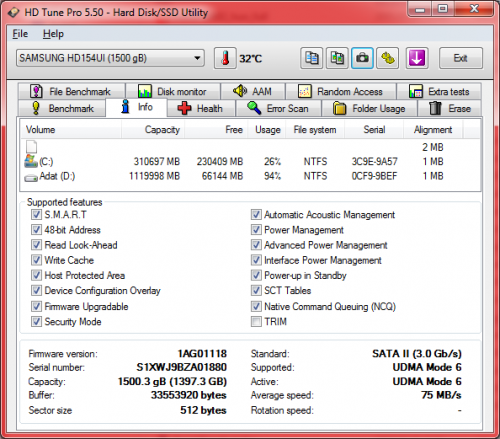Image resolution: width=500 pixels, height=439 pixels.
Task: Click the blank unnamed volume icon
Action: (31, 147)
